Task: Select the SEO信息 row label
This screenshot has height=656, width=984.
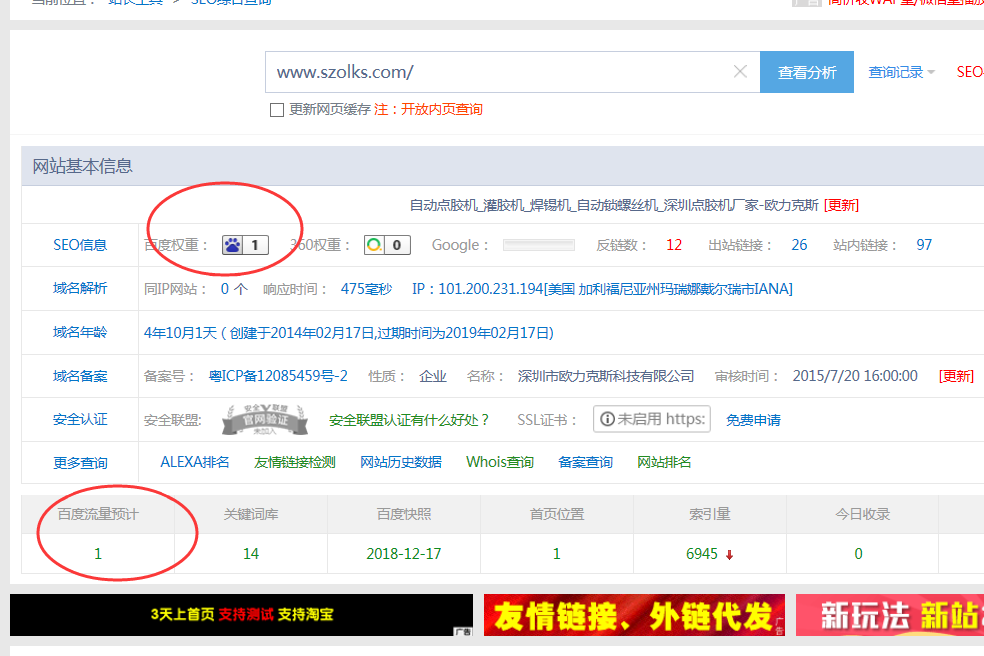Action: point(80,245)
